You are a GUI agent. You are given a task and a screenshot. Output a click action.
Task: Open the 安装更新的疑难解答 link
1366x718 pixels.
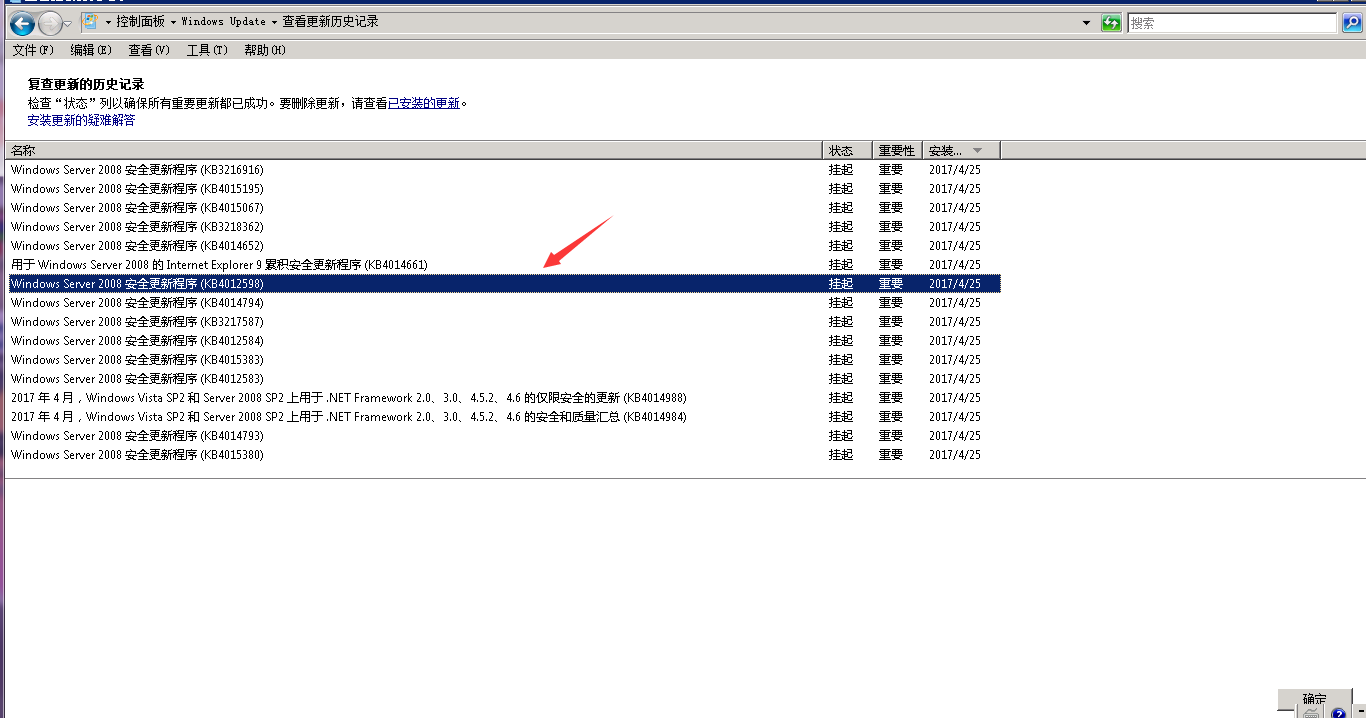pyautogui.click(x=81, y=120)
